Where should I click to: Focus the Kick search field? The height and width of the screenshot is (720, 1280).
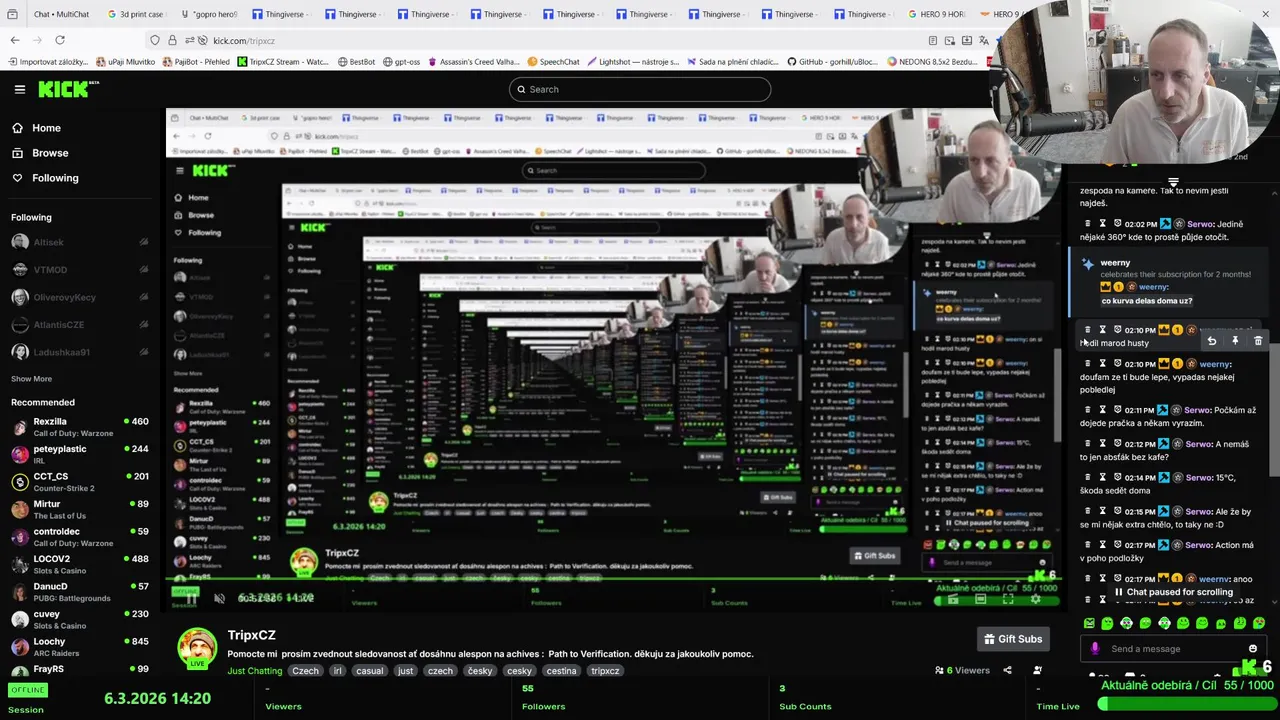tap(640, 89)
